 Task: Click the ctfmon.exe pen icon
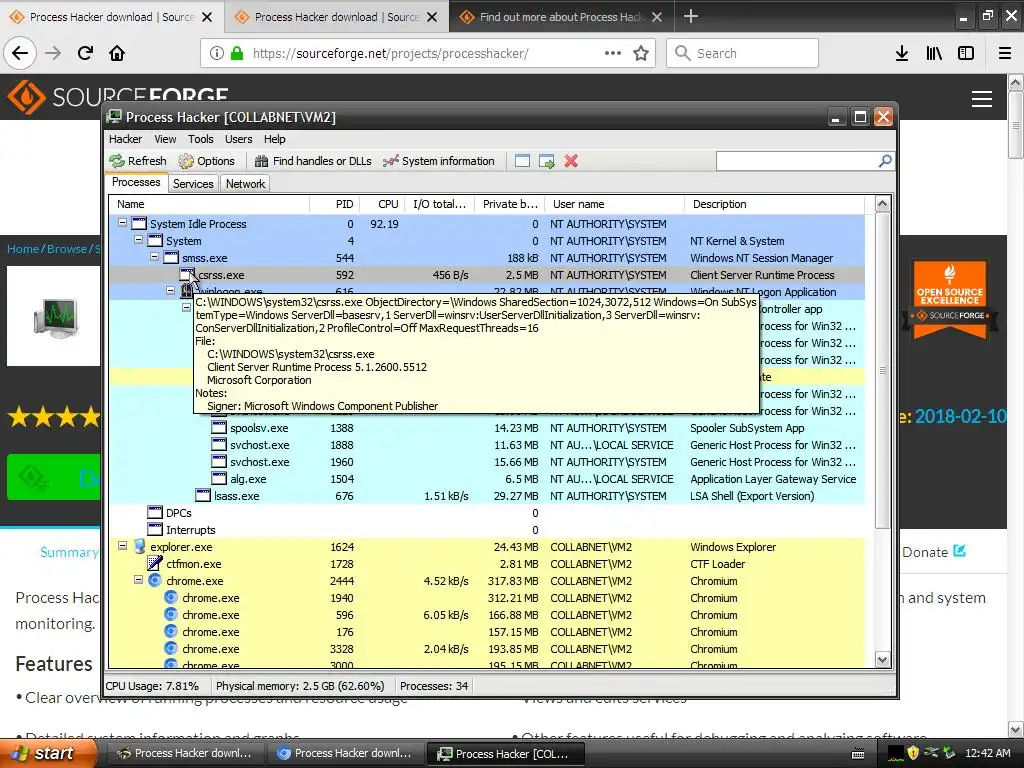[155, 563]
